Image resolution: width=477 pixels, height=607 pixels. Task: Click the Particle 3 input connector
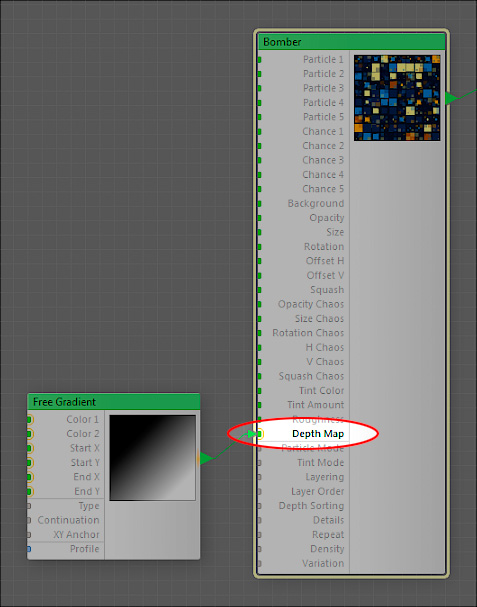click(259, 88)
